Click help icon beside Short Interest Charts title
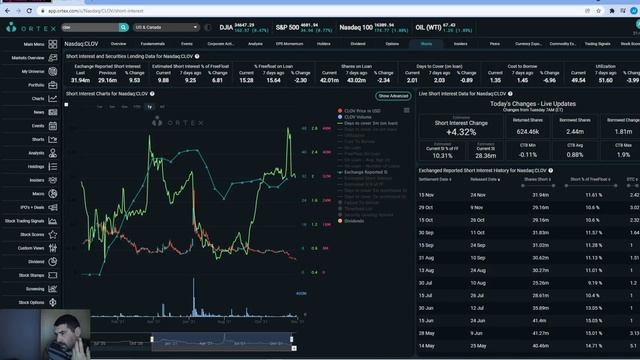Screen dimensions: 640x360 point(152,94)
